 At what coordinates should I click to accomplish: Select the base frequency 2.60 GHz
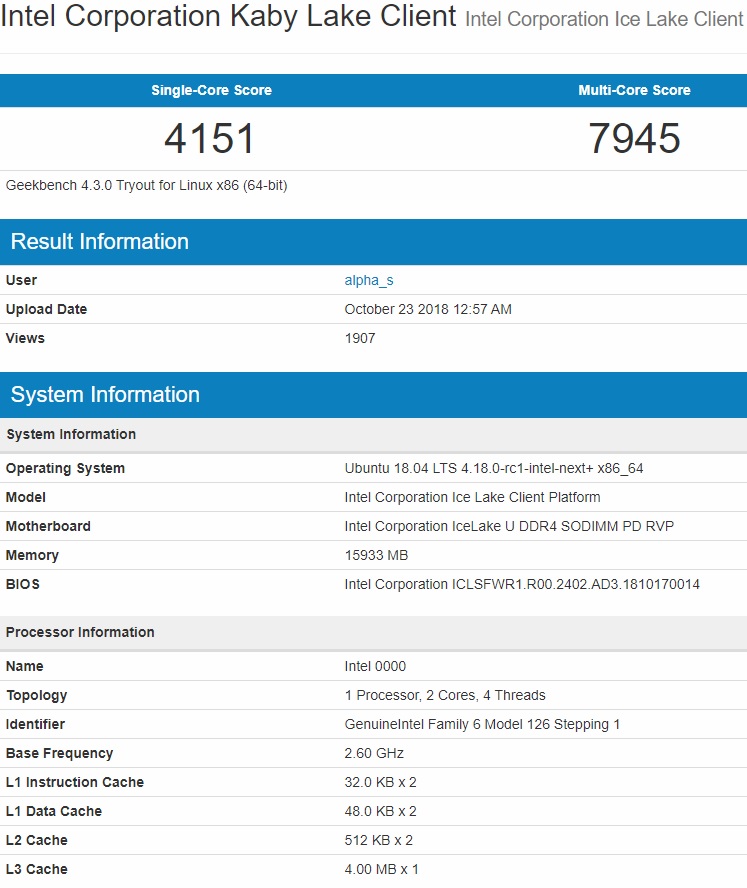(x=374, y=753)
